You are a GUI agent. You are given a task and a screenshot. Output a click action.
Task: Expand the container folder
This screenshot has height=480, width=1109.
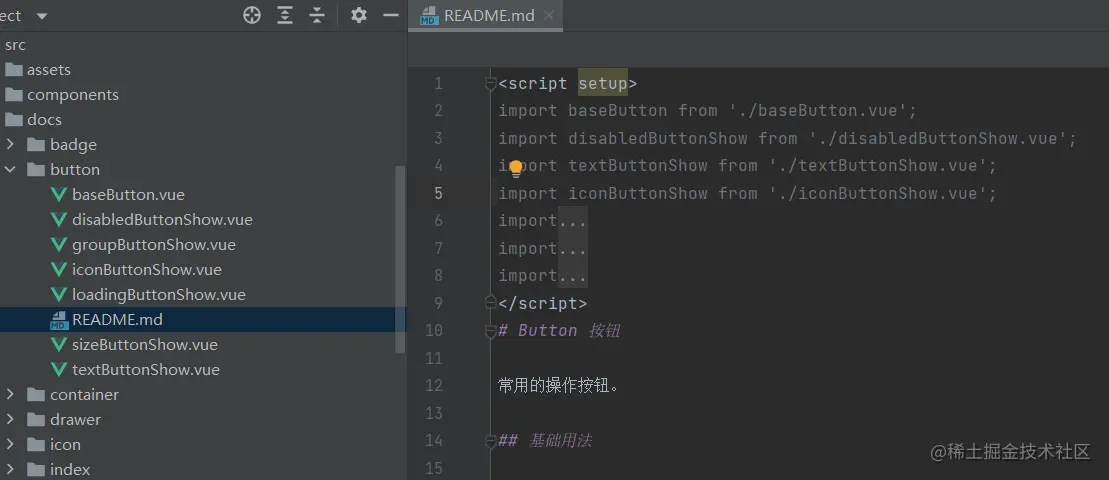10,394
